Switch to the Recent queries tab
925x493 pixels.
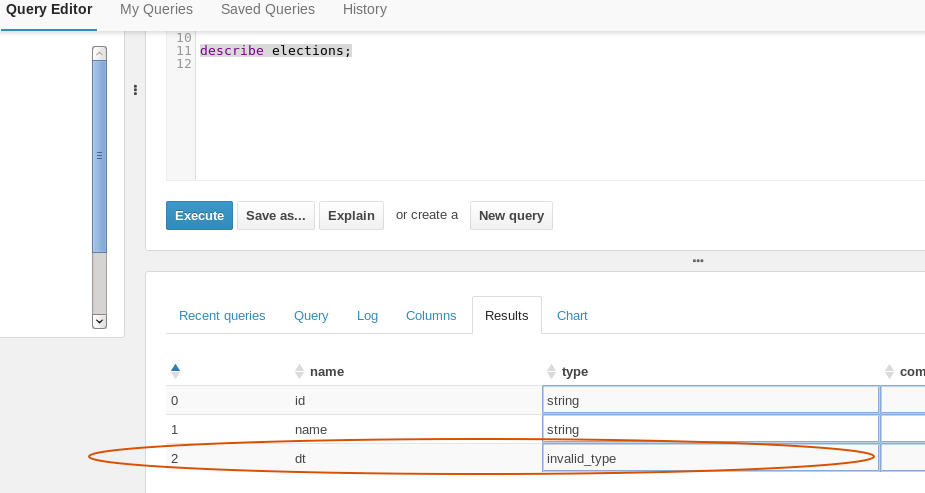pyautogui.click(x=222, y=315)
